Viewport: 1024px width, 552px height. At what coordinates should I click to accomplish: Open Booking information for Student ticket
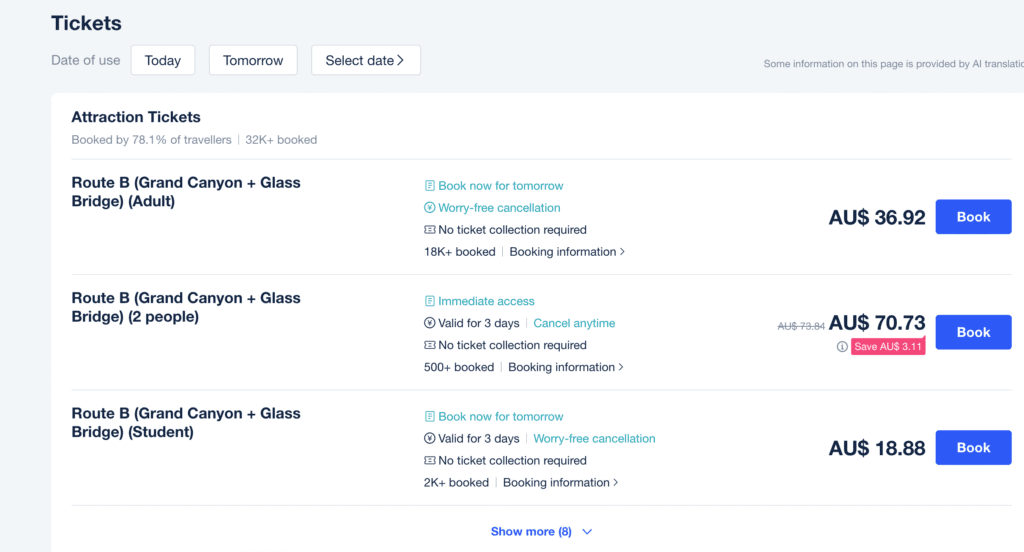(x=560, y=483)
